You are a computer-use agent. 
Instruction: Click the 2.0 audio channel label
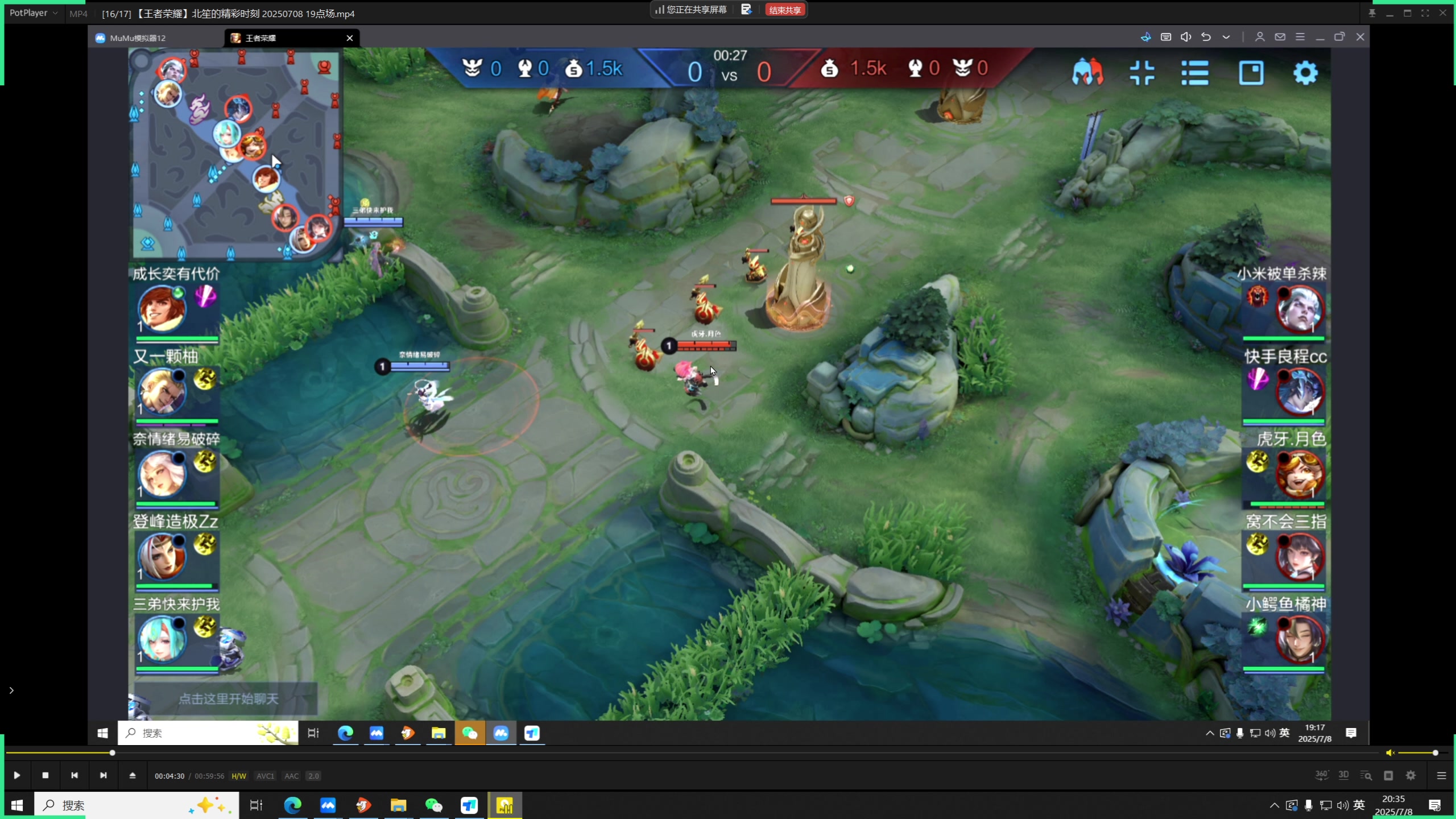pyautogui.click(x=313, y=776)
